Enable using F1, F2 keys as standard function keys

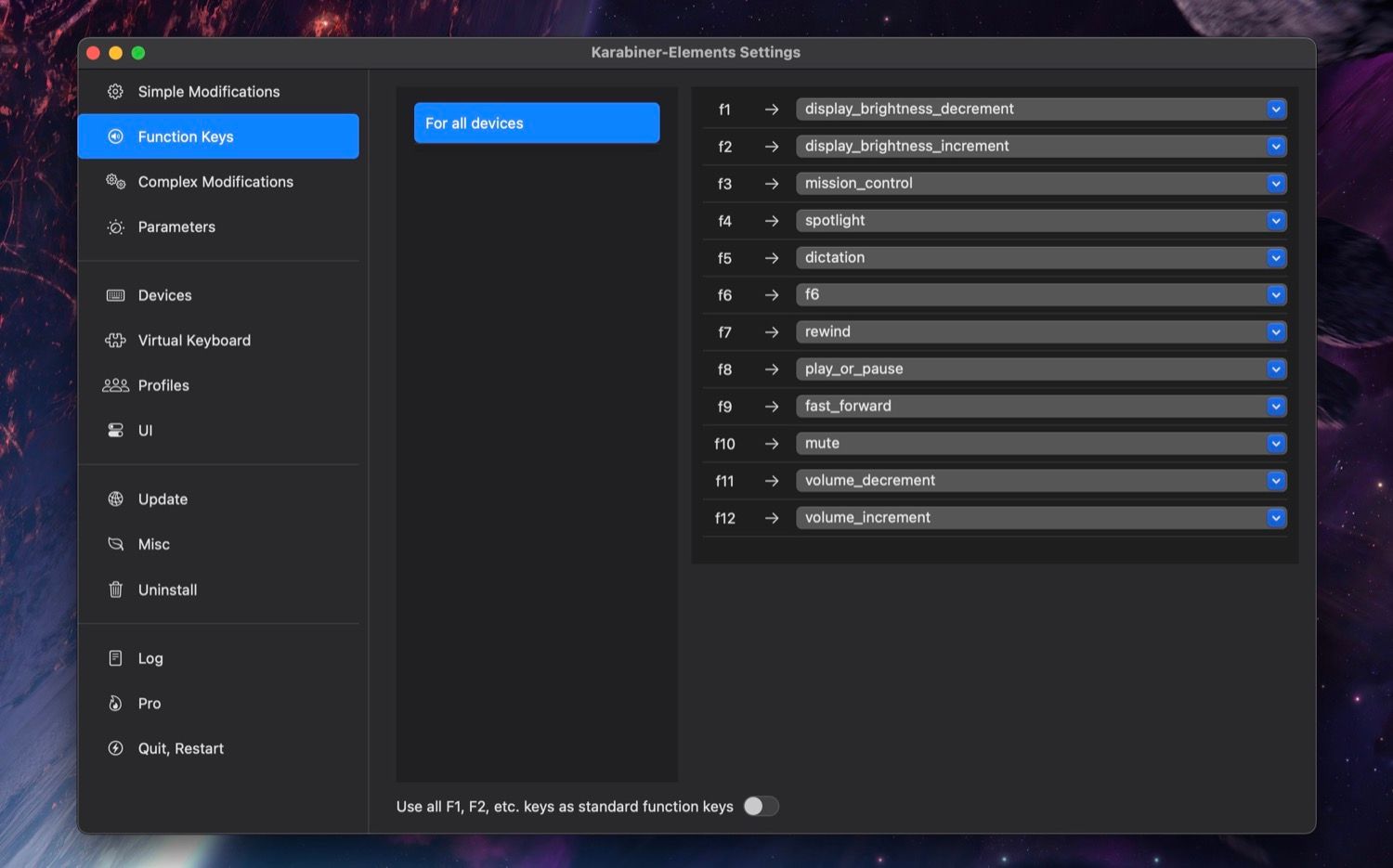[762, 806]
